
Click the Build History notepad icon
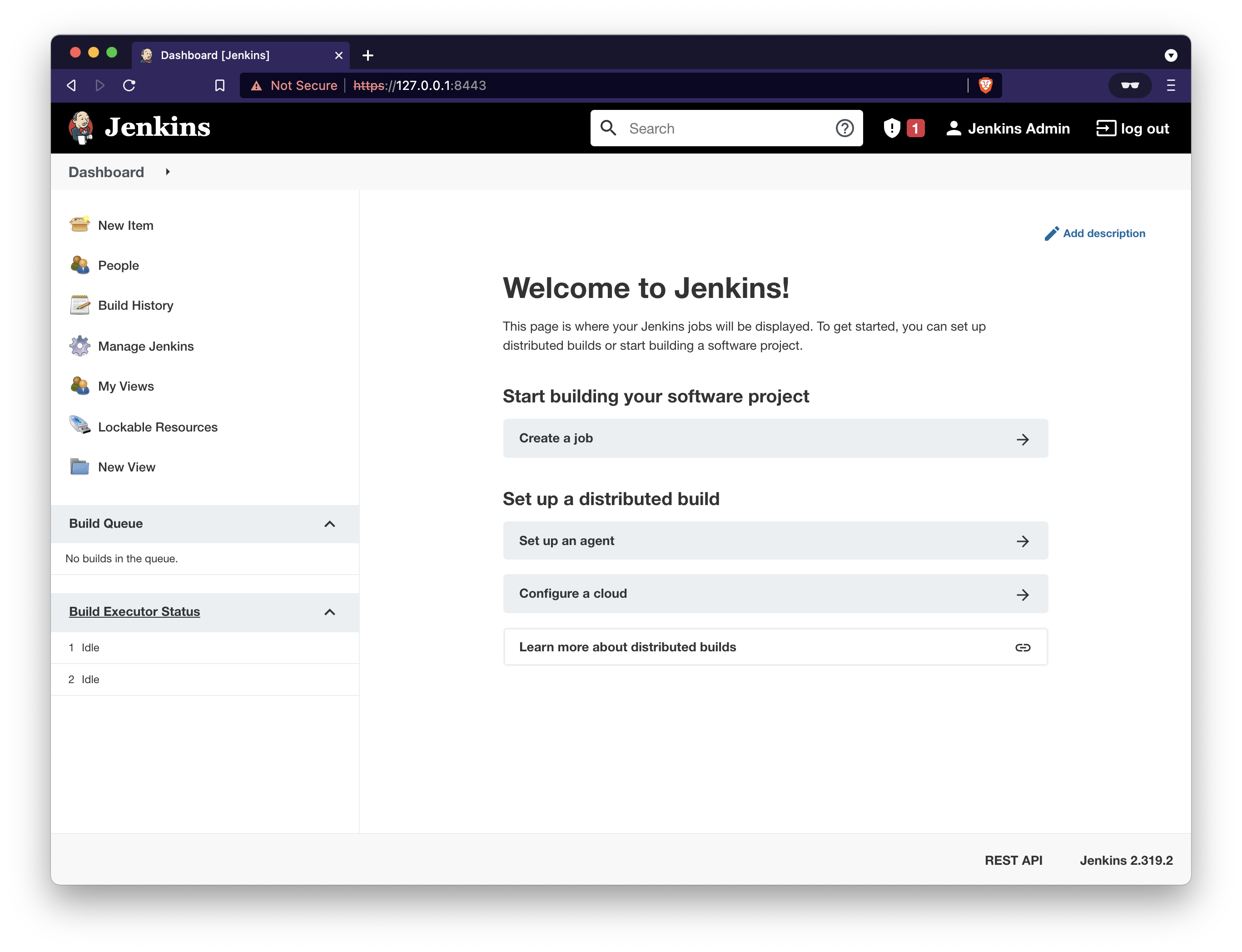[x=79, y=305]
